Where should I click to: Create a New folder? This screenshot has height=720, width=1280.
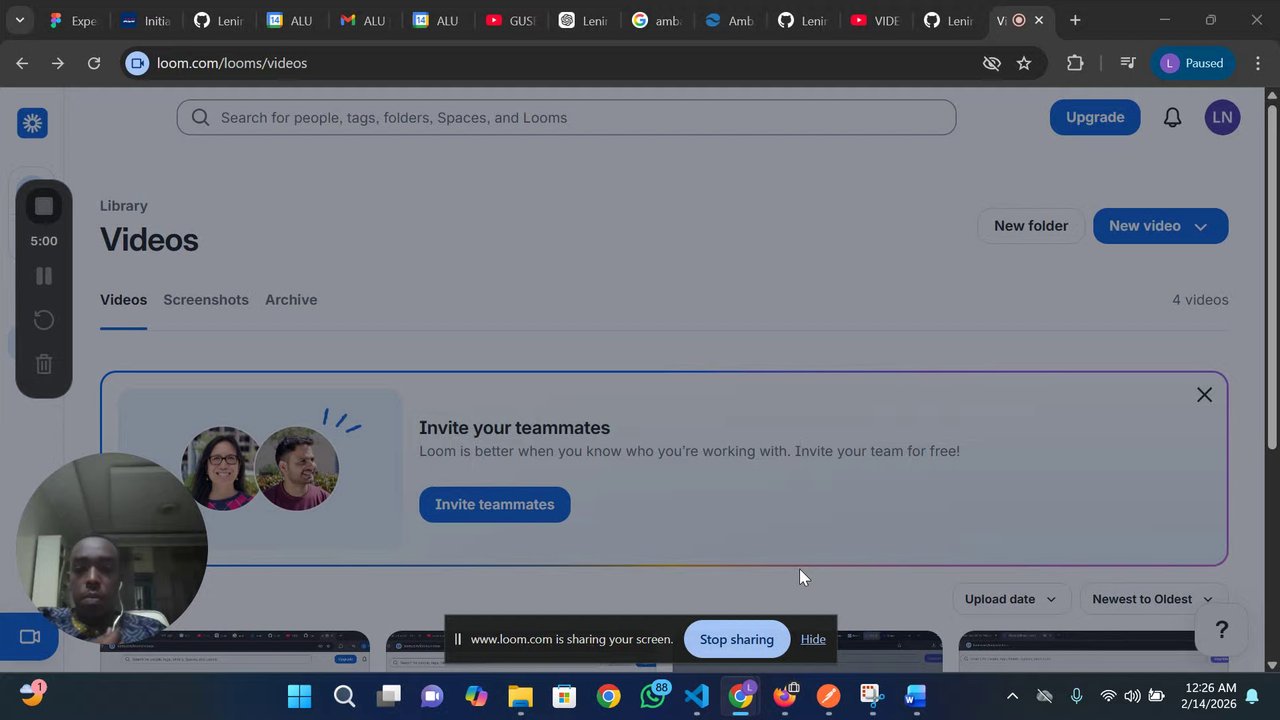(x=1031, y=226)
